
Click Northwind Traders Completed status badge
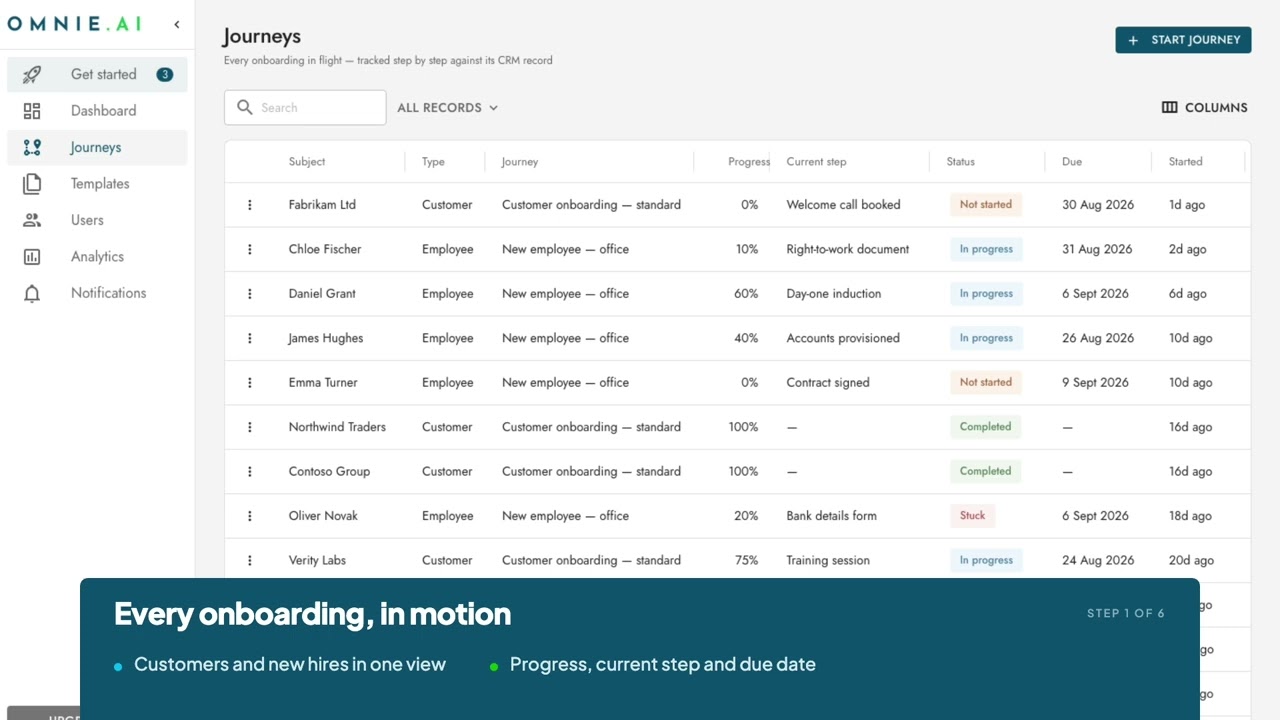(x=986, y=427)
